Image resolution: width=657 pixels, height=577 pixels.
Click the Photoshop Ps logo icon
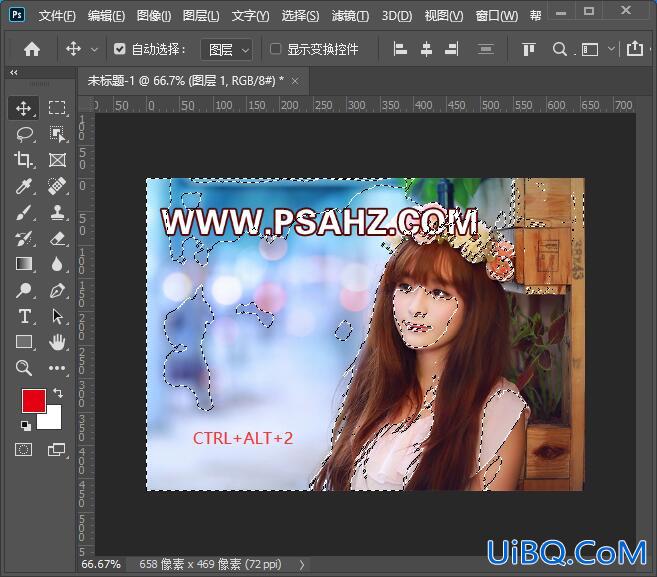pos(17,16)
